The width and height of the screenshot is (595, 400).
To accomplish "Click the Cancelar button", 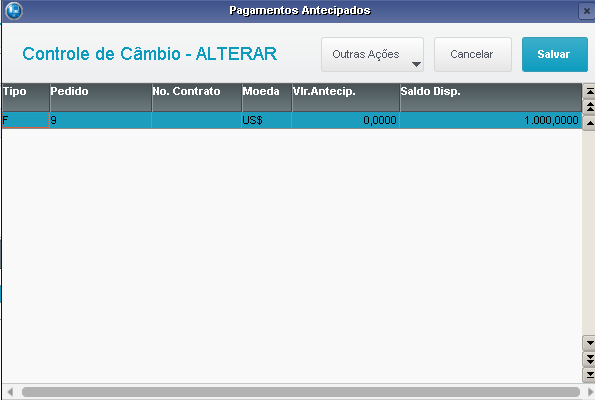I will pyautogui.click(x=473, y=54).
